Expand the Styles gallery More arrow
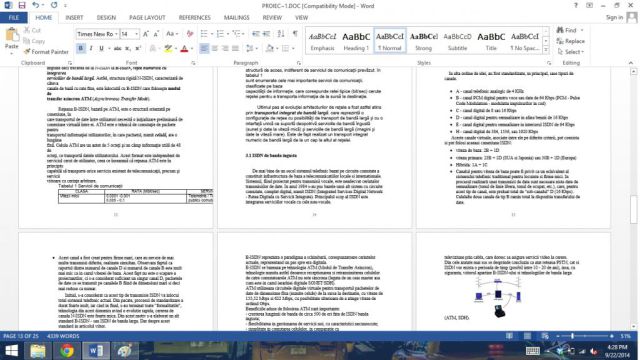 [x=546, y=50]
